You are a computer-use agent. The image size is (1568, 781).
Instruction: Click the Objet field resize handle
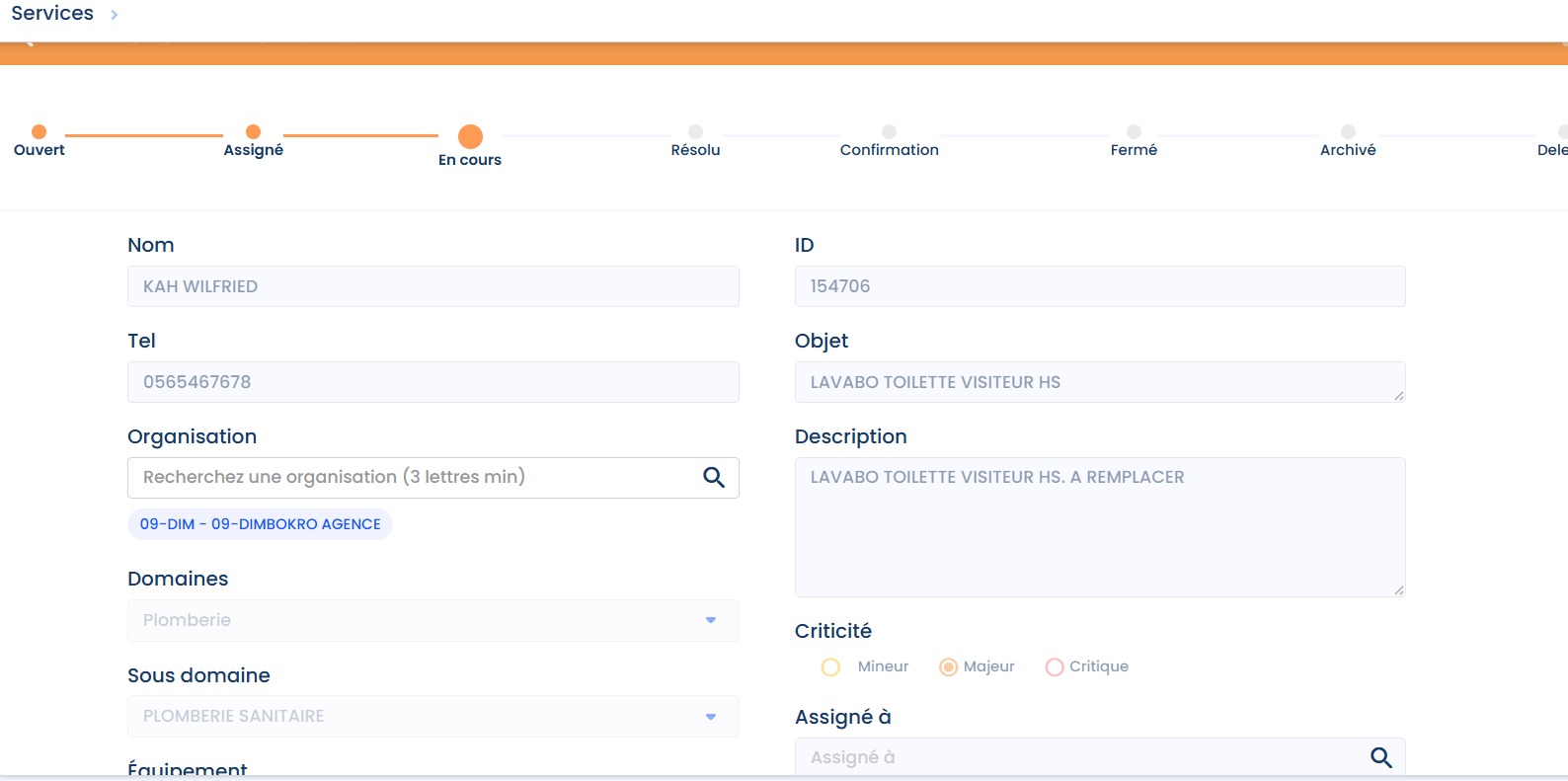tap(1398, 396)
